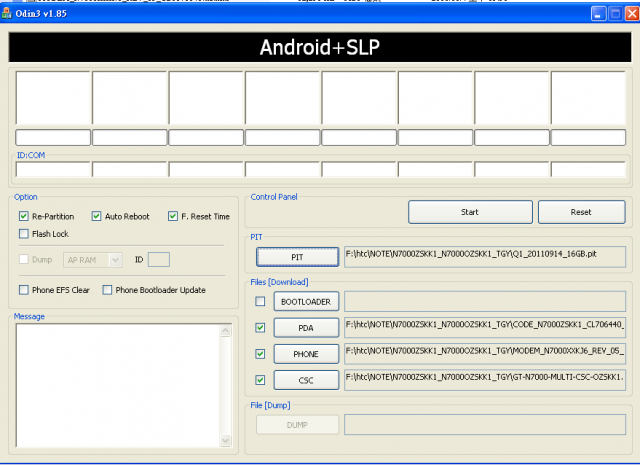The width and height of the screenshot is (640, 465).
Task: Uncheck the Re-Partition checkbox
Action: (x=24, y=216)
